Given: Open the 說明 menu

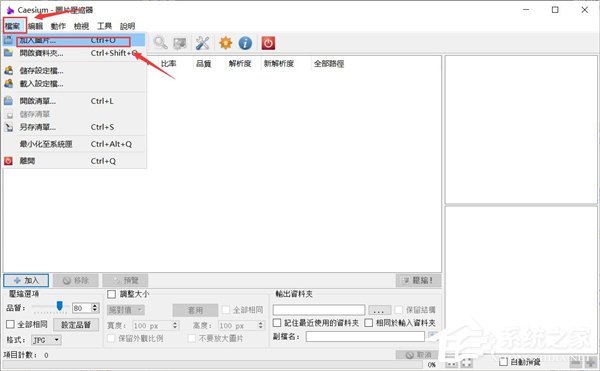Looking at the screenshot, I should 127,26.
